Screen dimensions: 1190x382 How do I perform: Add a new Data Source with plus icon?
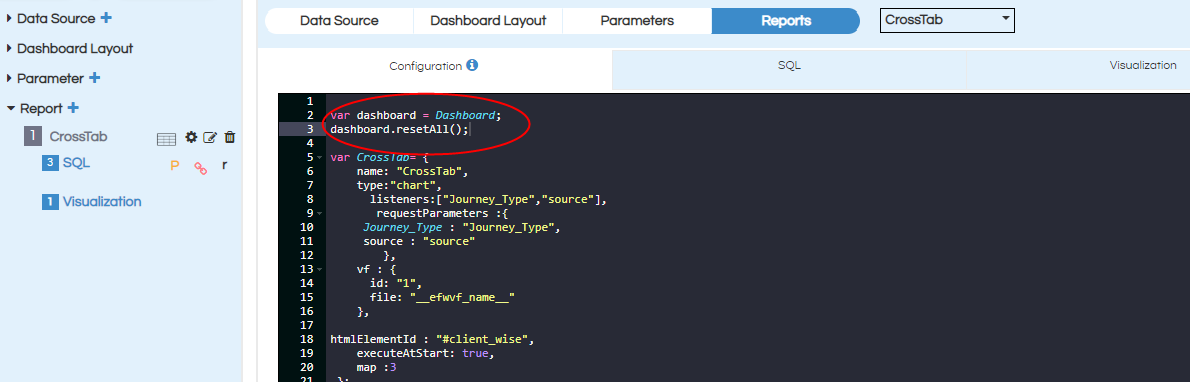tap(106, 18)
